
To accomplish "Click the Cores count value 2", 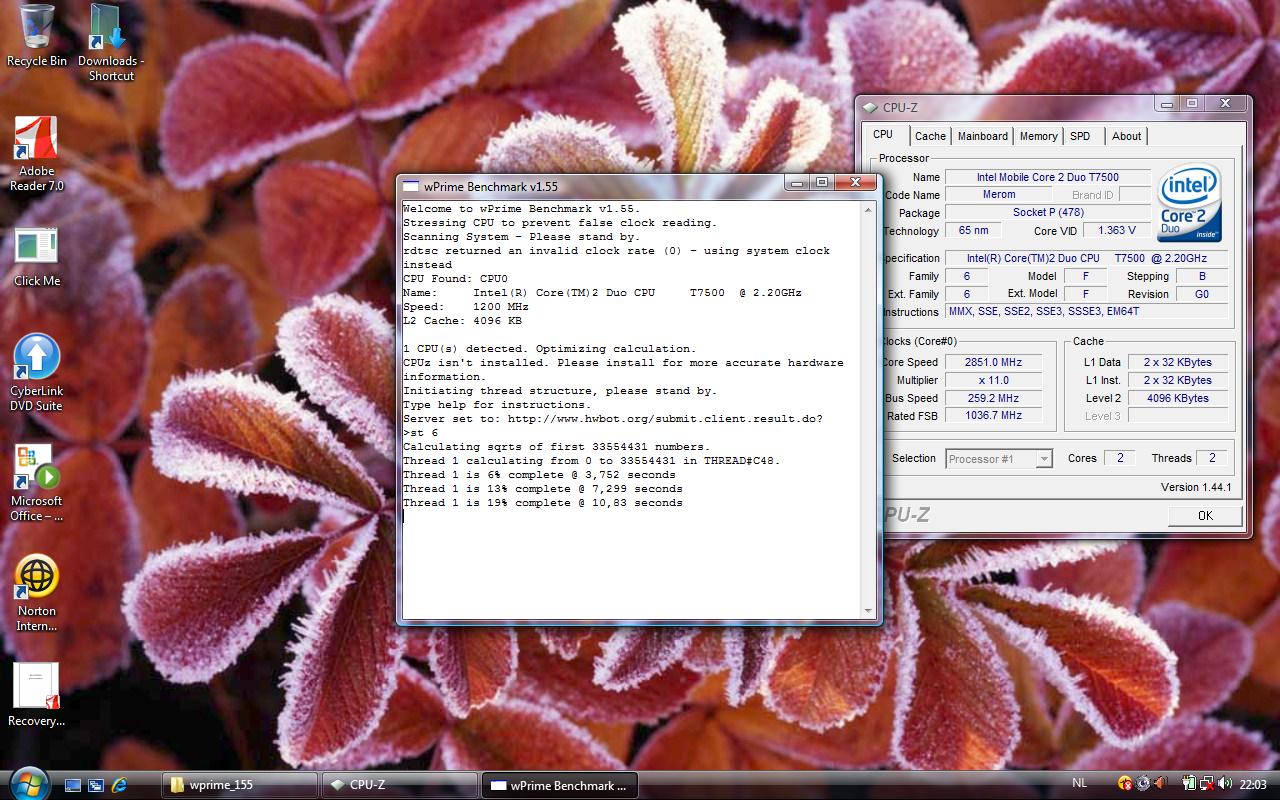I will pos(1119,458).
